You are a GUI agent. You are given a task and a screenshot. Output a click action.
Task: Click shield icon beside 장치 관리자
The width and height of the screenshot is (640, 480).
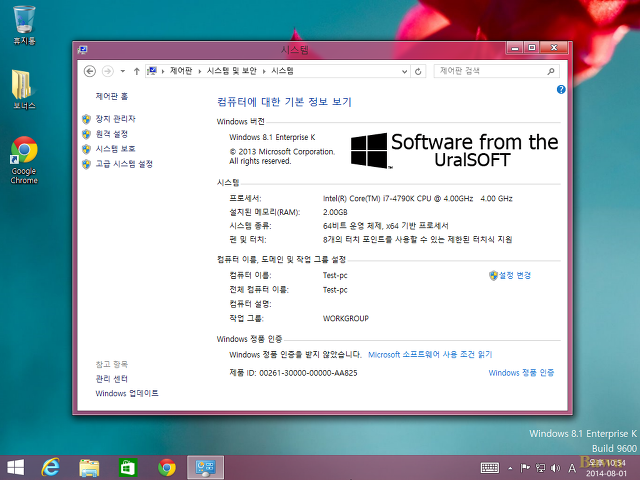(86, 119)
